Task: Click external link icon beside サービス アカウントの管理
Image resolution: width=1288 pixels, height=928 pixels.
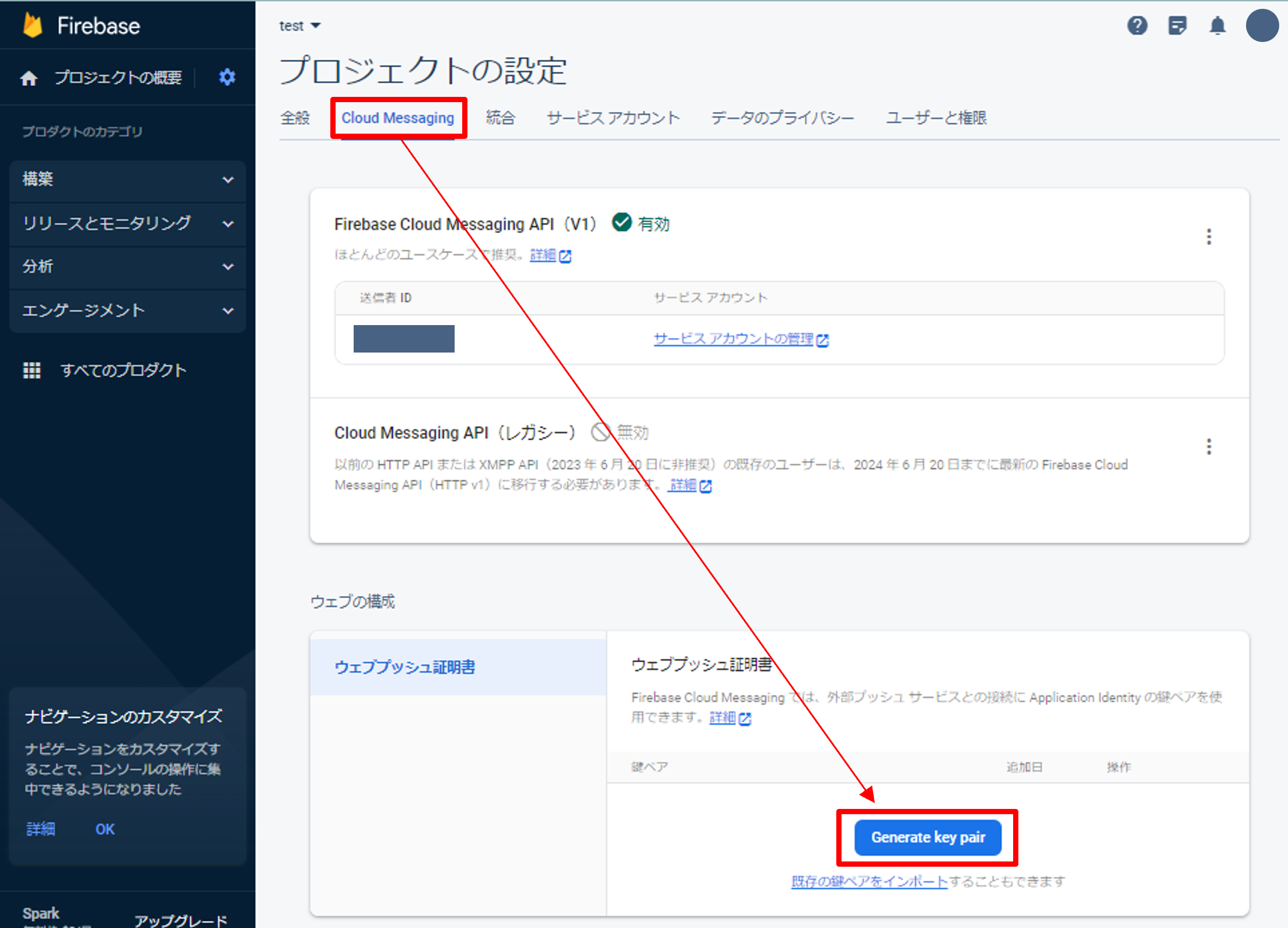Action: pos(822,340)
